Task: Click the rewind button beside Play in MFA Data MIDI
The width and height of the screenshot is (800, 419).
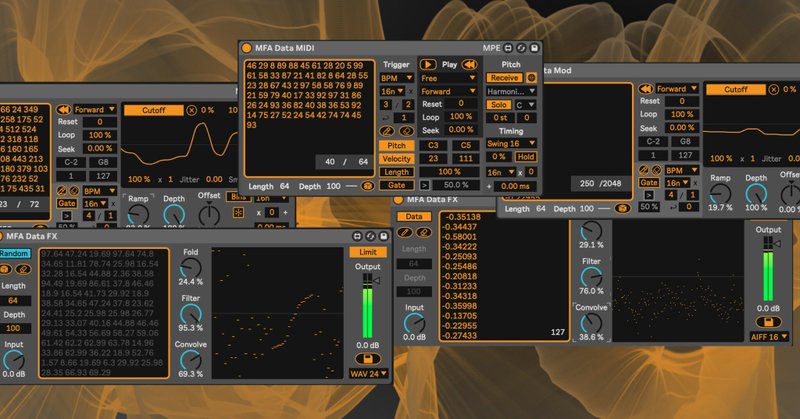Action: coord(469,64)
